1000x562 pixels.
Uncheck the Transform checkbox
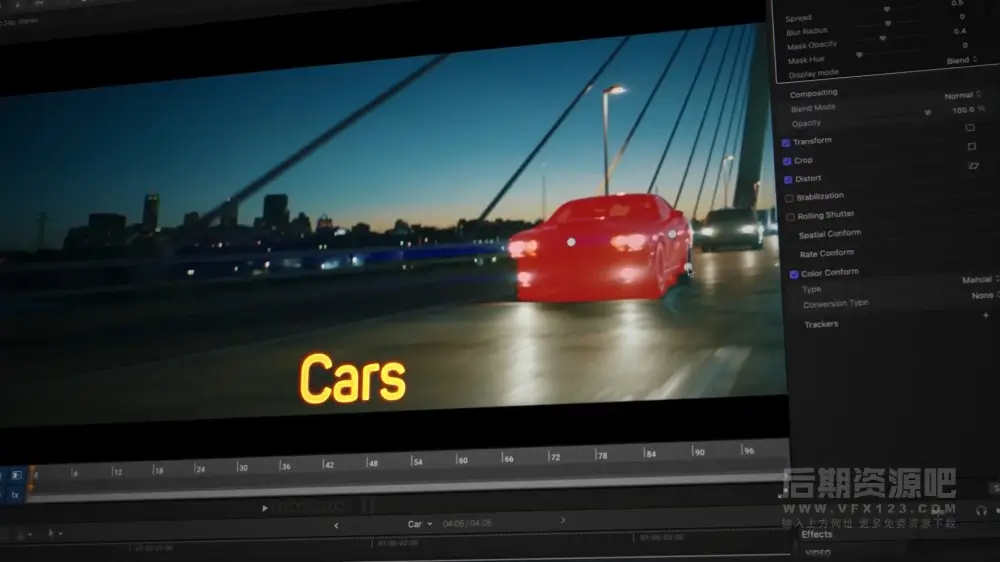coord(786,143)
